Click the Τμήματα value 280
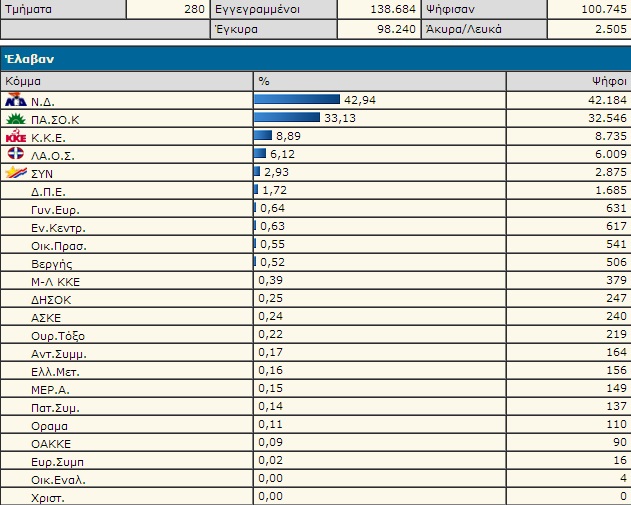The image size is (631, 505). (x=194, y=9)
